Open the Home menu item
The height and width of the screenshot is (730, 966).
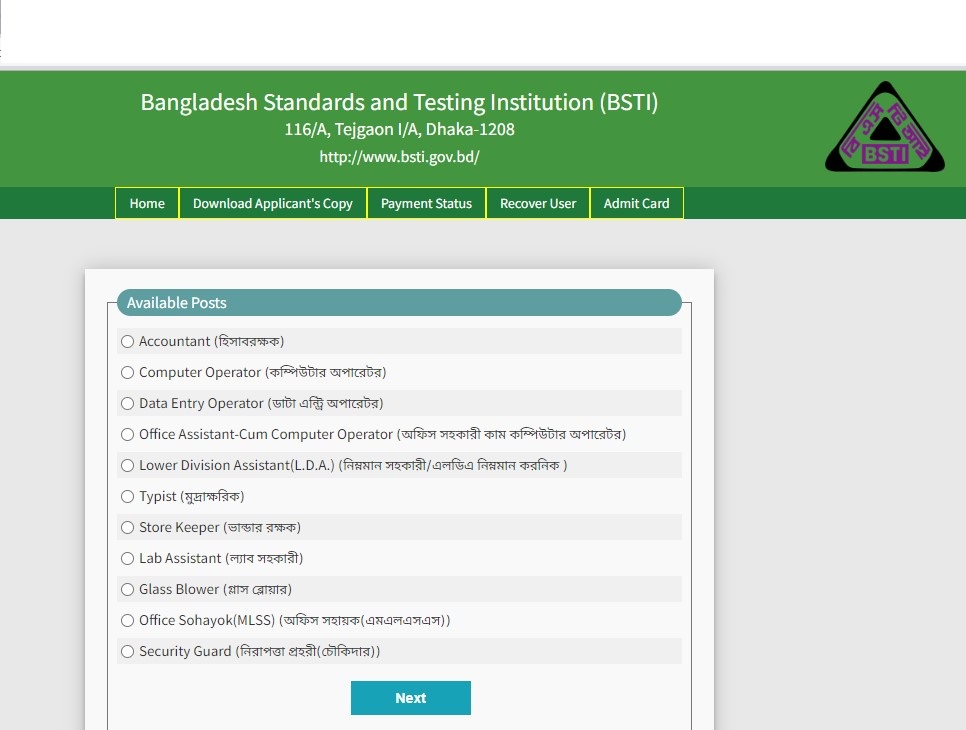tap(147, 203)
